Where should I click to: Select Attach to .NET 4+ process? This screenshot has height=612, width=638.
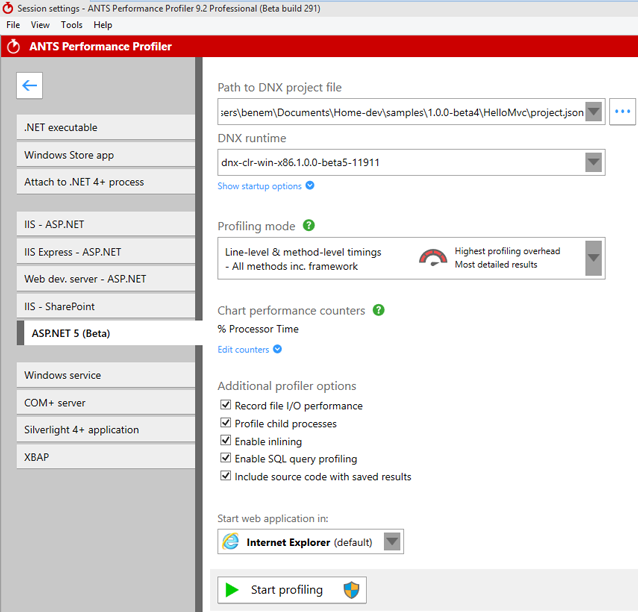click(106, 182)
